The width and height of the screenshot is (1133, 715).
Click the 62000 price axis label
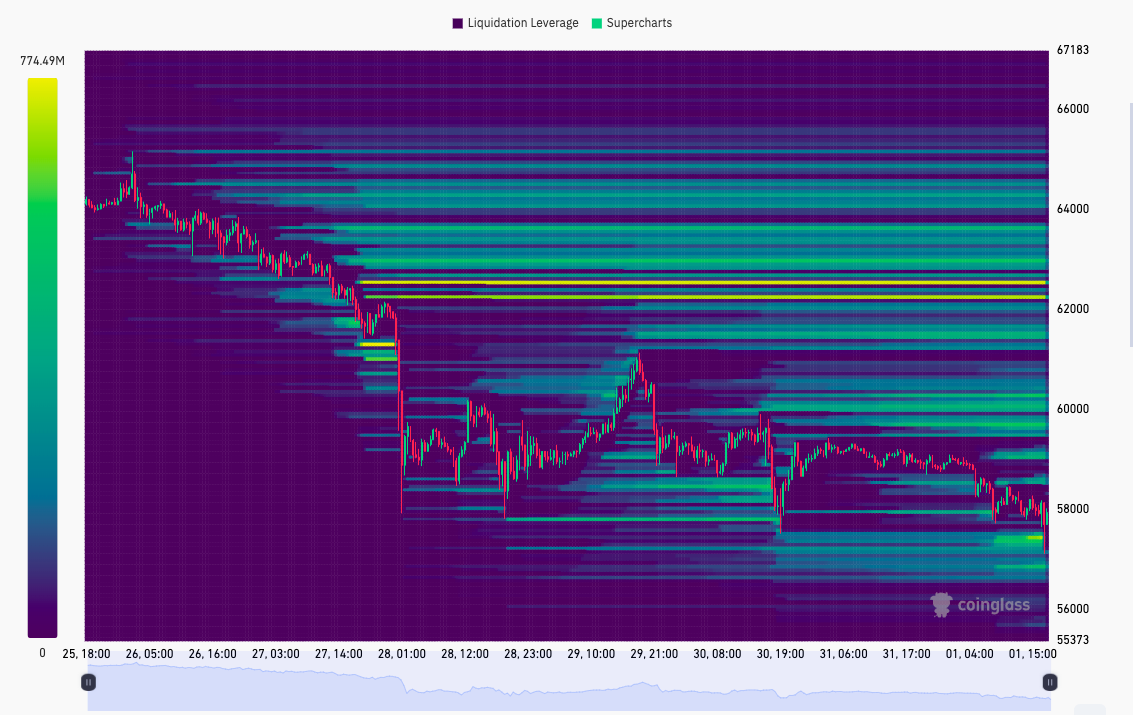tap(1072, 309)
